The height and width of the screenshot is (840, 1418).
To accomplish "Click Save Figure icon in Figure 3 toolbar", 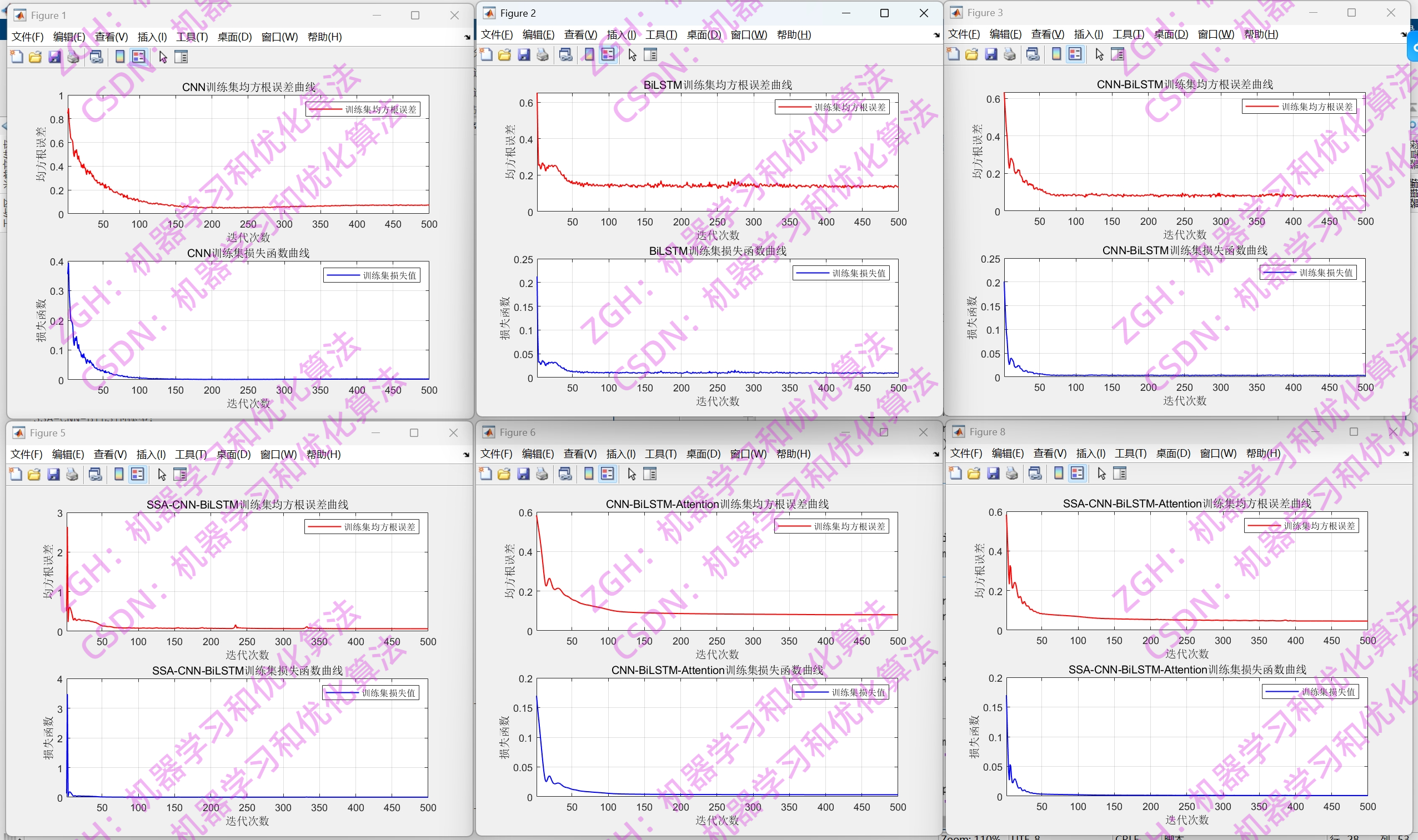I will pos(991,54).
